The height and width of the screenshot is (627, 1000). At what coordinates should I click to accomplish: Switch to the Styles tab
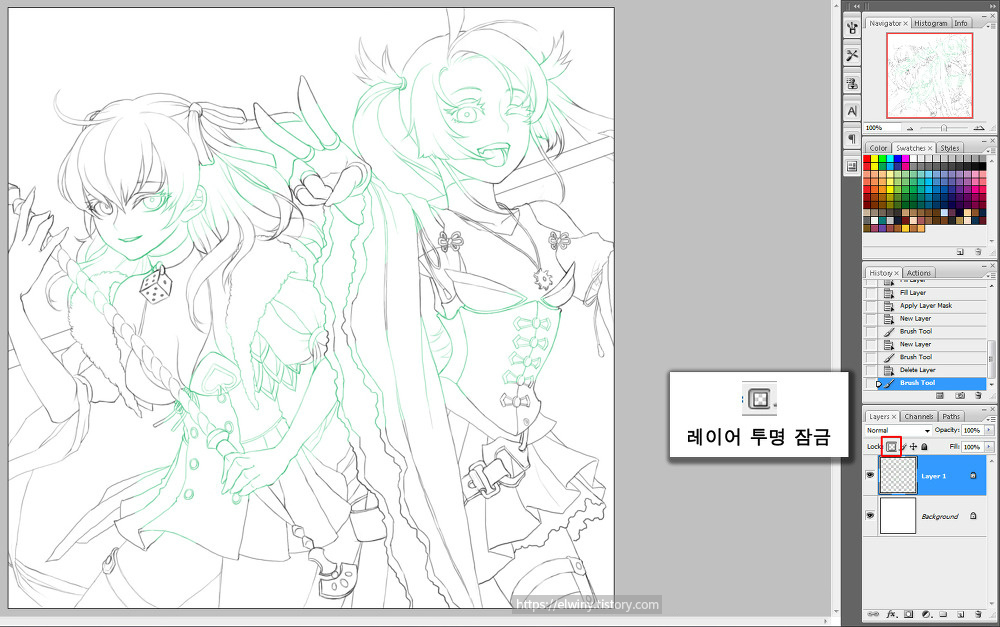(x=950, y=148)
